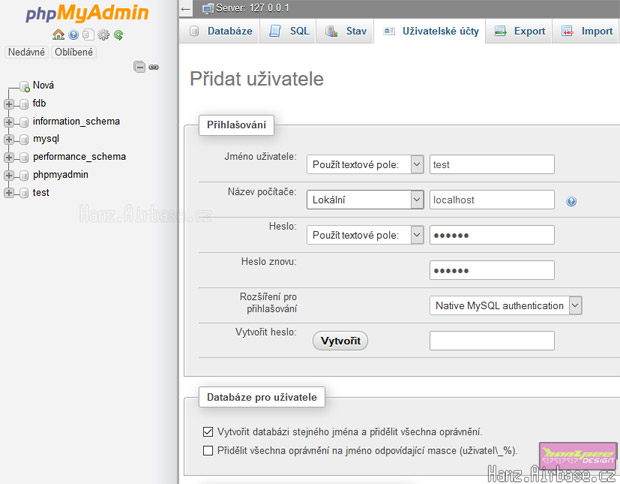The width and height of the screenshot is (620, 484).
Task: Open the phpMyAdmin documentation help icon
Action: click(x=74, y=35)
